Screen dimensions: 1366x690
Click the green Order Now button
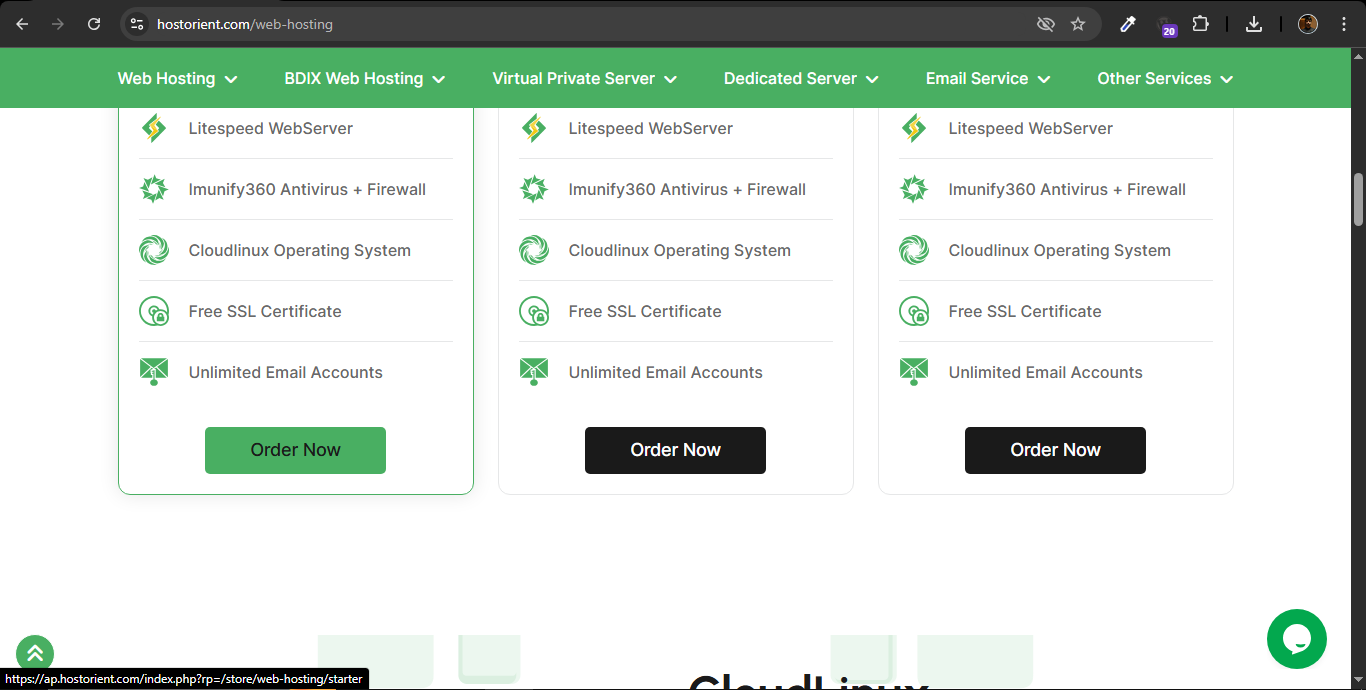(x=295, y=450)
